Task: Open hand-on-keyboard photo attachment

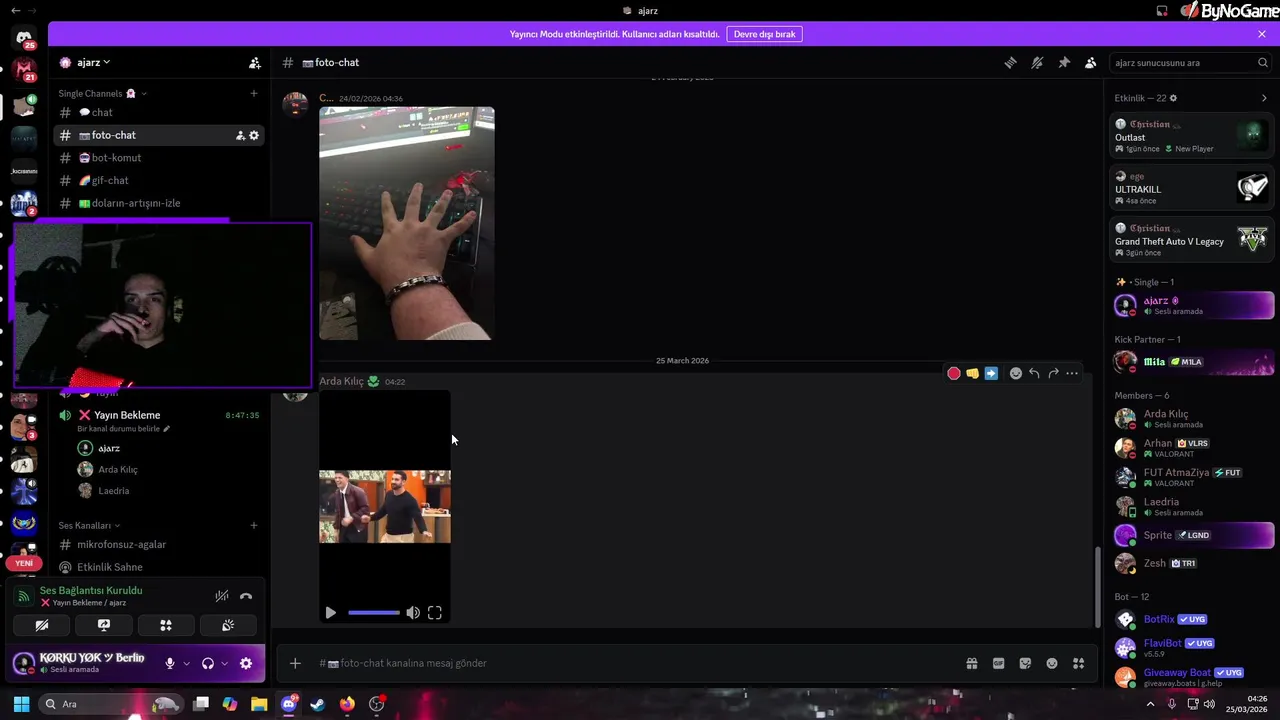Action: (x=406, y=223)
